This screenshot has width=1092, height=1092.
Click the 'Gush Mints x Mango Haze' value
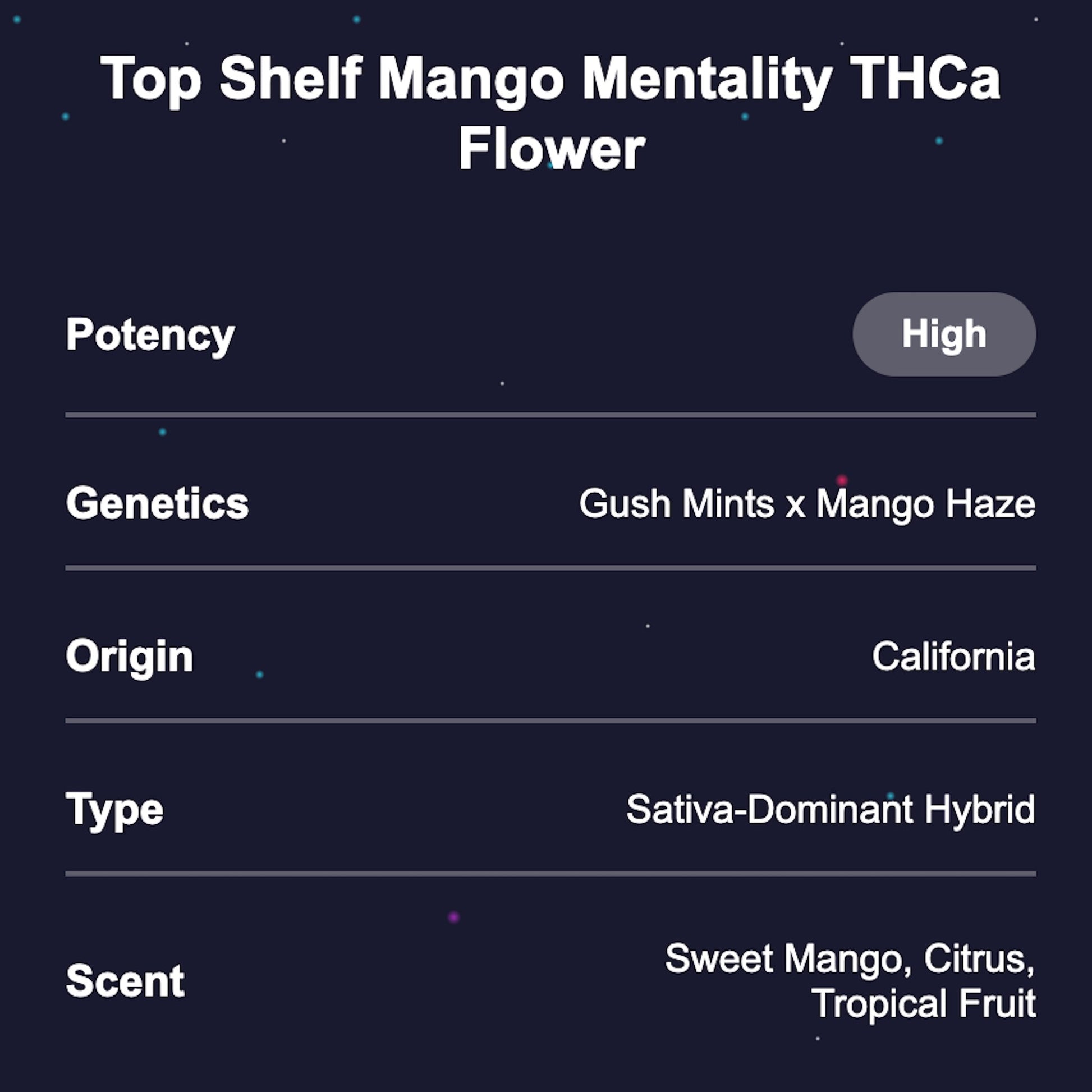tap(806, 503)
